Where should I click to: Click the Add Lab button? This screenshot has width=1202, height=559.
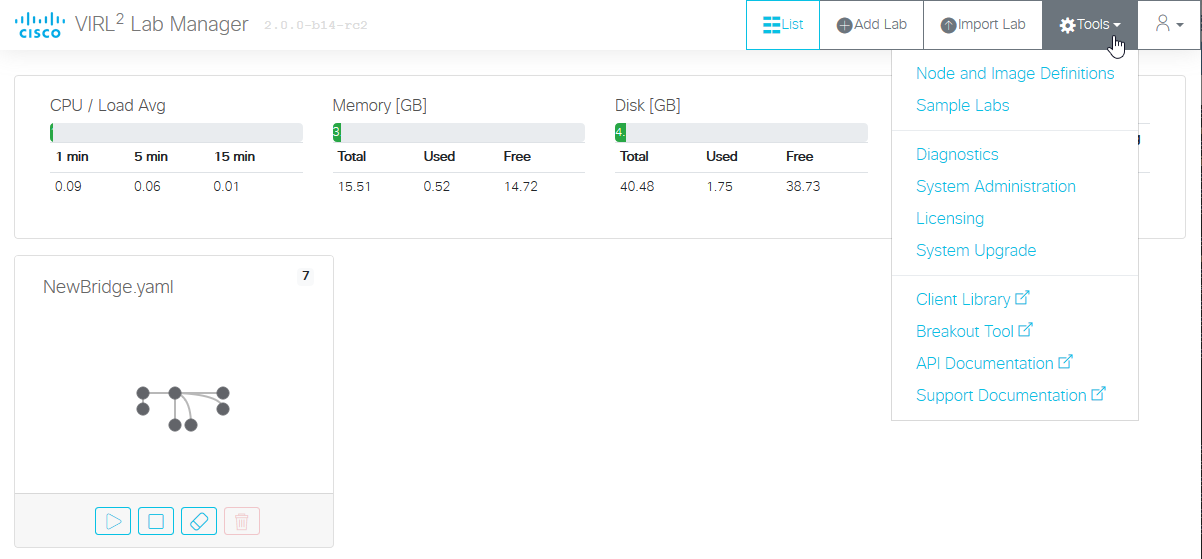(871, 25)
